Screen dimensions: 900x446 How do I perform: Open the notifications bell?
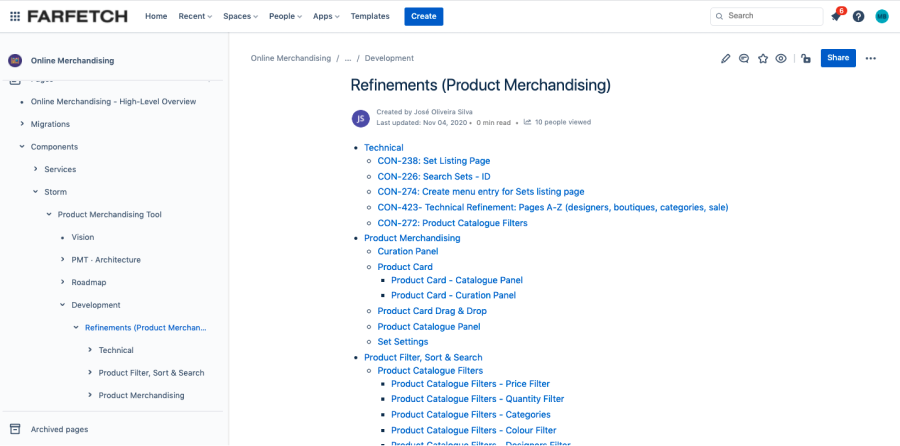coord(836,16)
